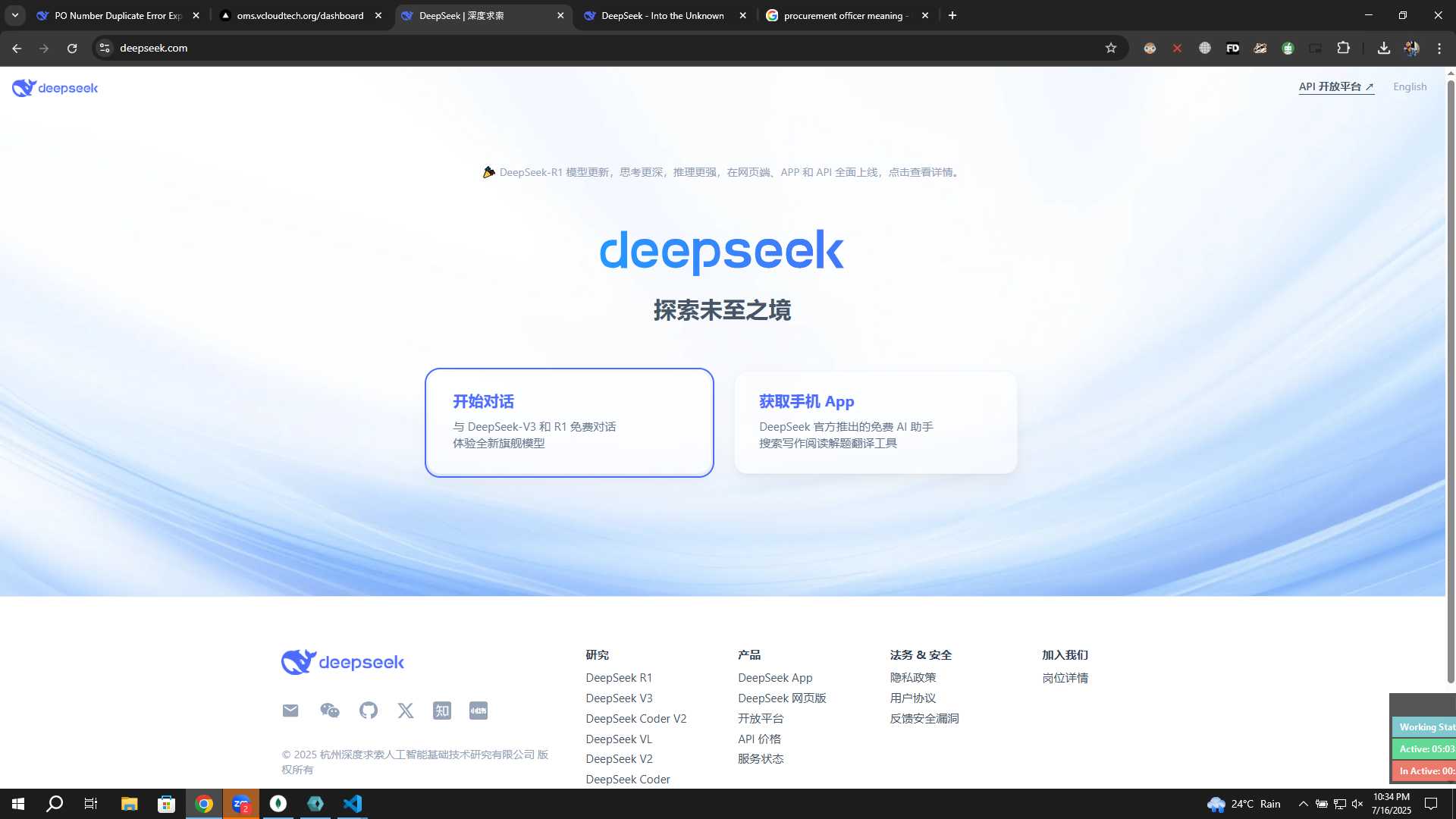Screen dimensions: 1456x819
Task: Bookmark this page with the star icon
Action: 1111,48
